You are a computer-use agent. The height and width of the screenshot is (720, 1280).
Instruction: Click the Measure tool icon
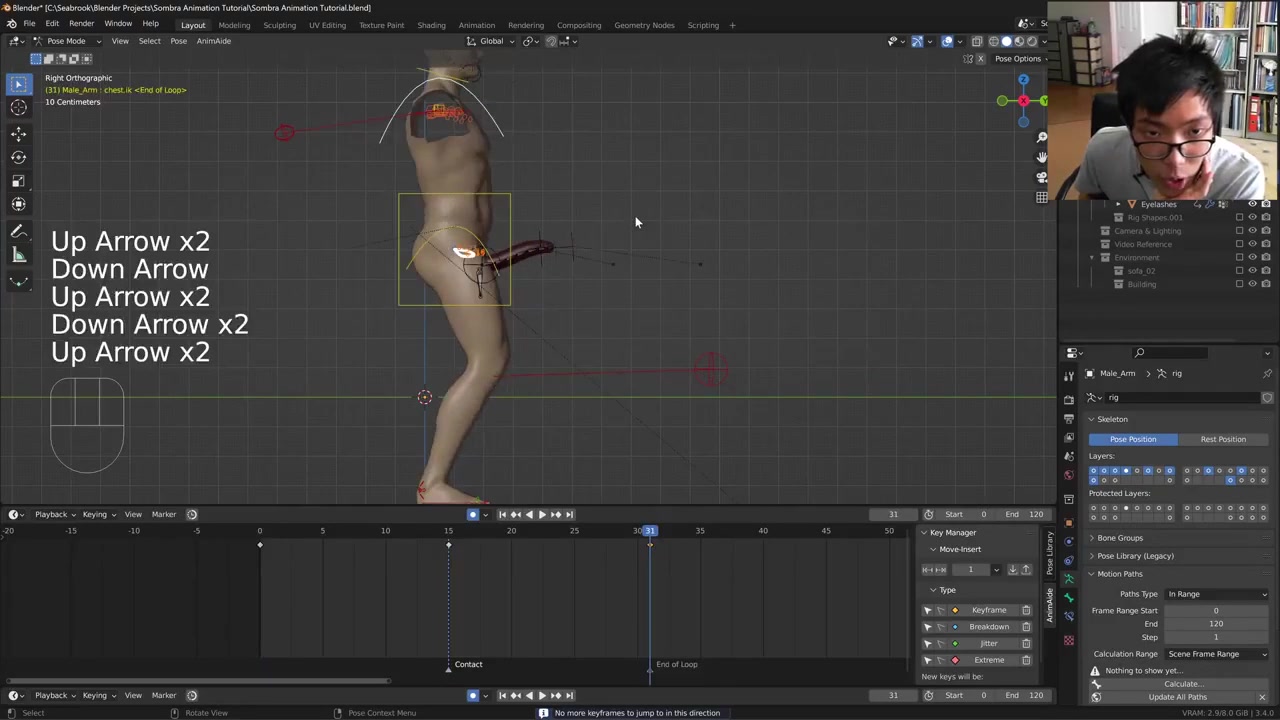pyautogui.click(x=18, y=255)
